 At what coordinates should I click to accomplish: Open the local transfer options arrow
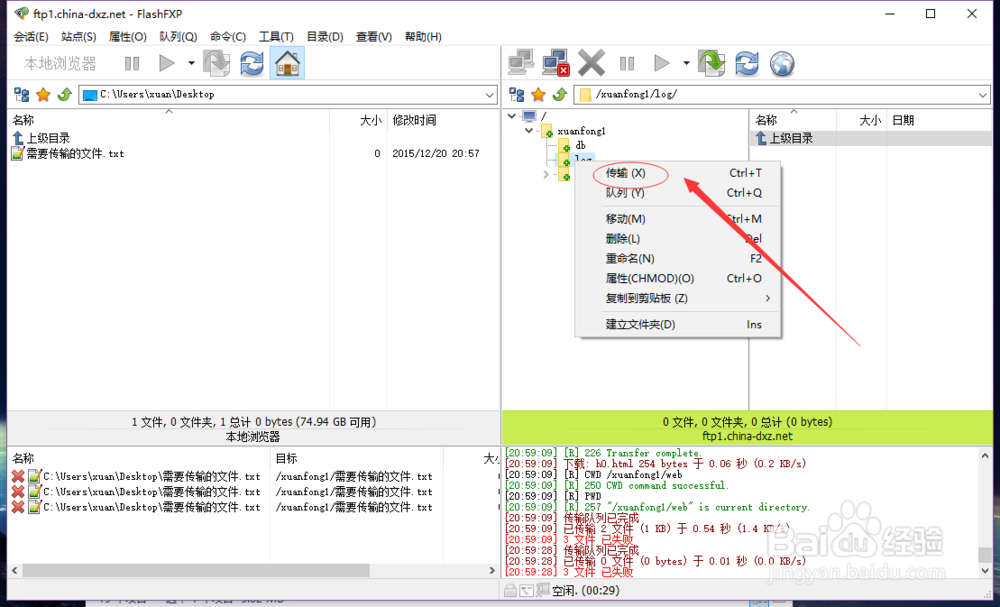click(x=191, y=63)
